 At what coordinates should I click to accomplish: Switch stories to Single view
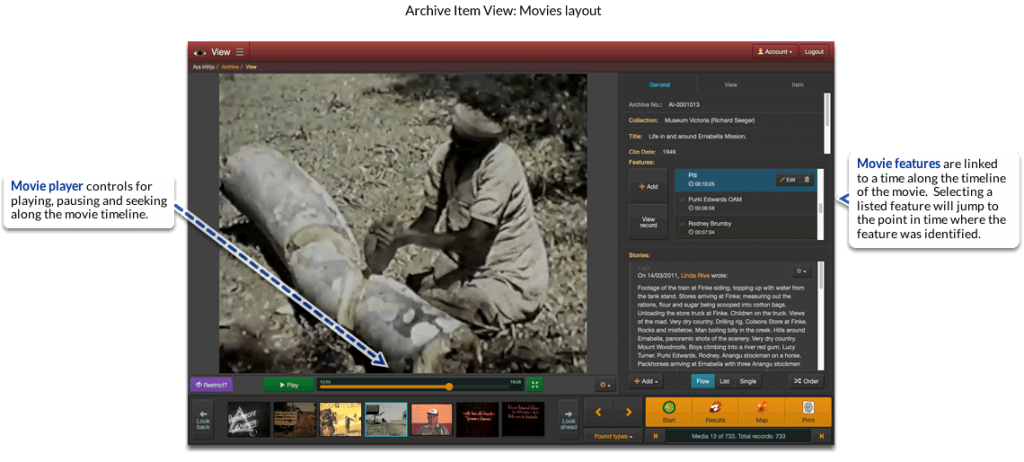[x=748, y=381]
